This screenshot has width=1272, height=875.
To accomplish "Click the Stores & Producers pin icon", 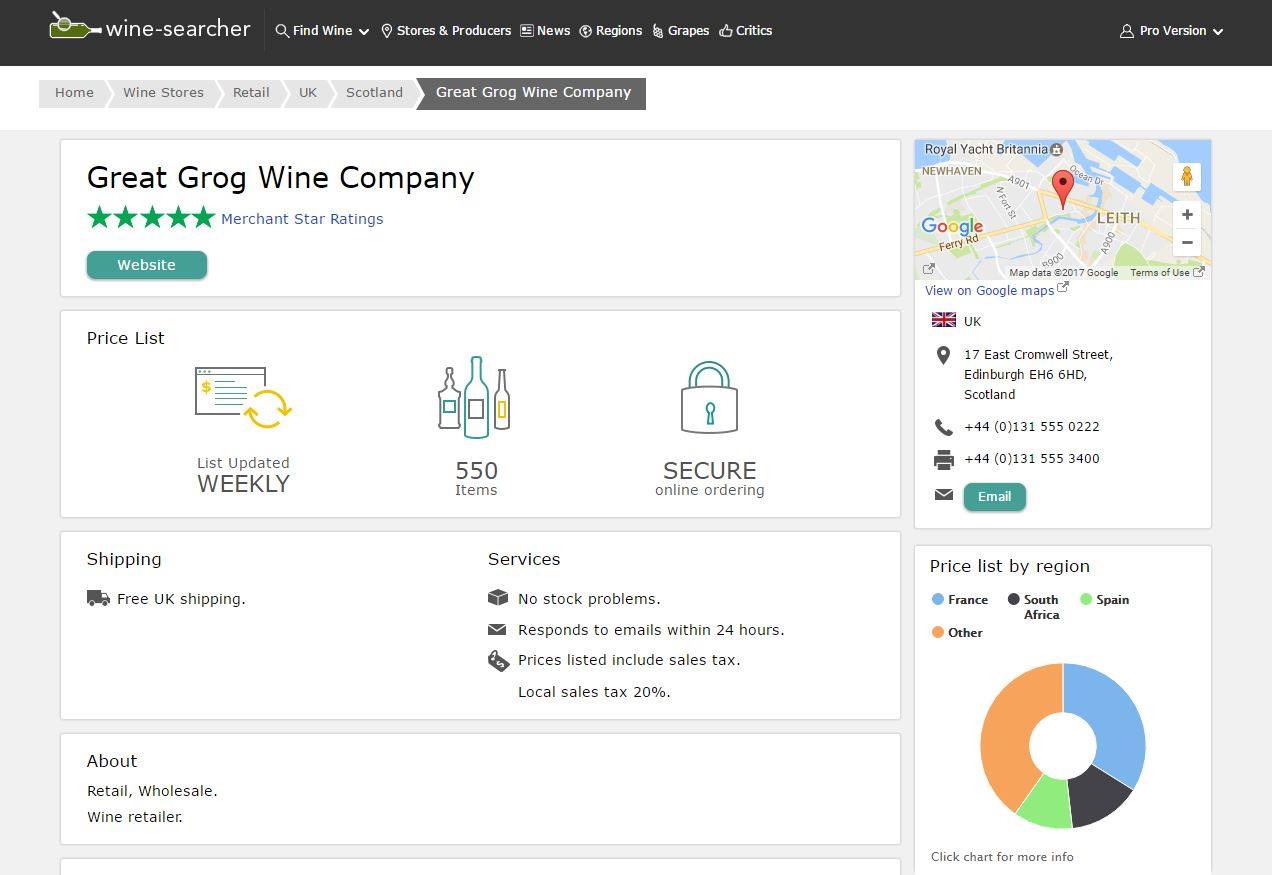I will tap(386, 31).
